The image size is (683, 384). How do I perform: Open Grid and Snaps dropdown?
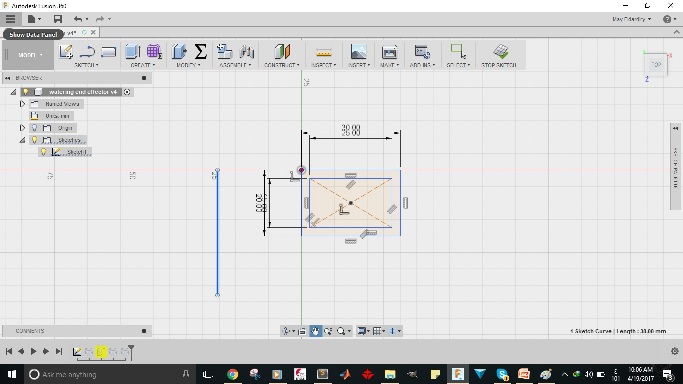(x=379, y=331)
